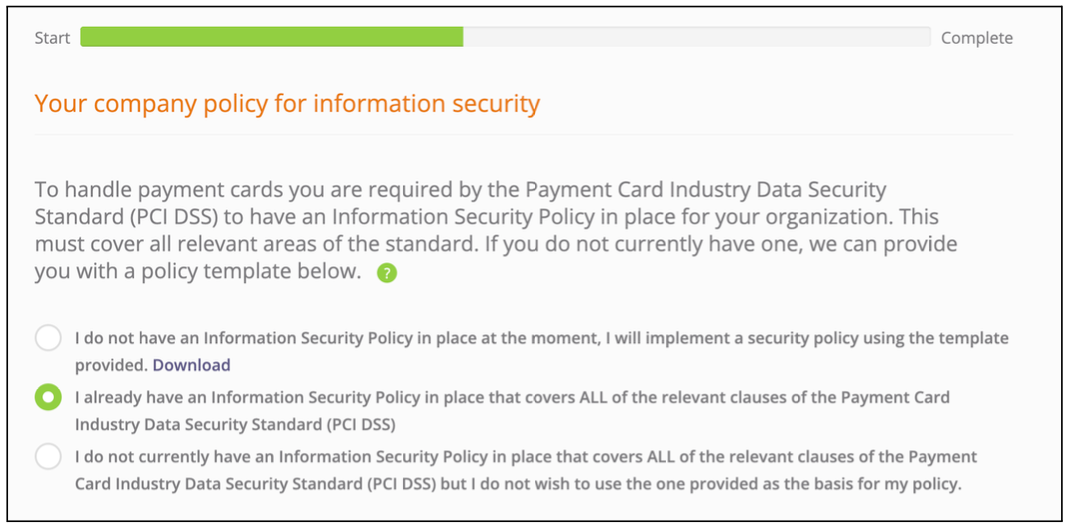This screenshot has width=1070, height=527.
Task: Click the orange 'Your company policy' heading
Action: pyautogui.click(x=287, y=104)
